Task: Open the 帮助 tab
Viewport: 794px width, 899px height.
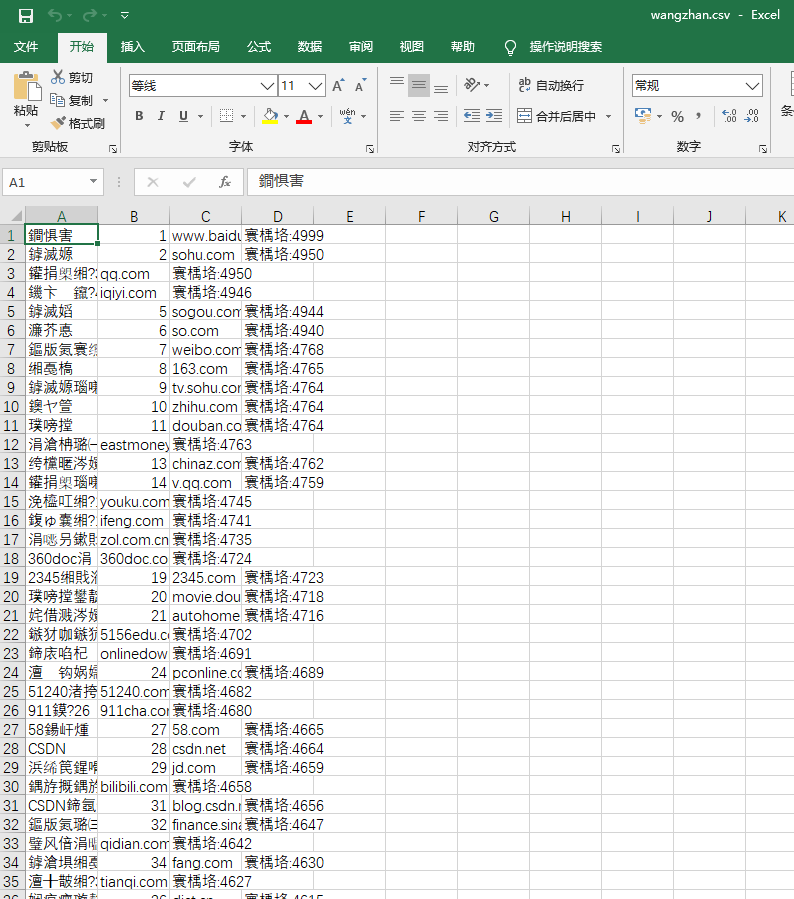Action: pyautogui.click(x=463, y=47)
